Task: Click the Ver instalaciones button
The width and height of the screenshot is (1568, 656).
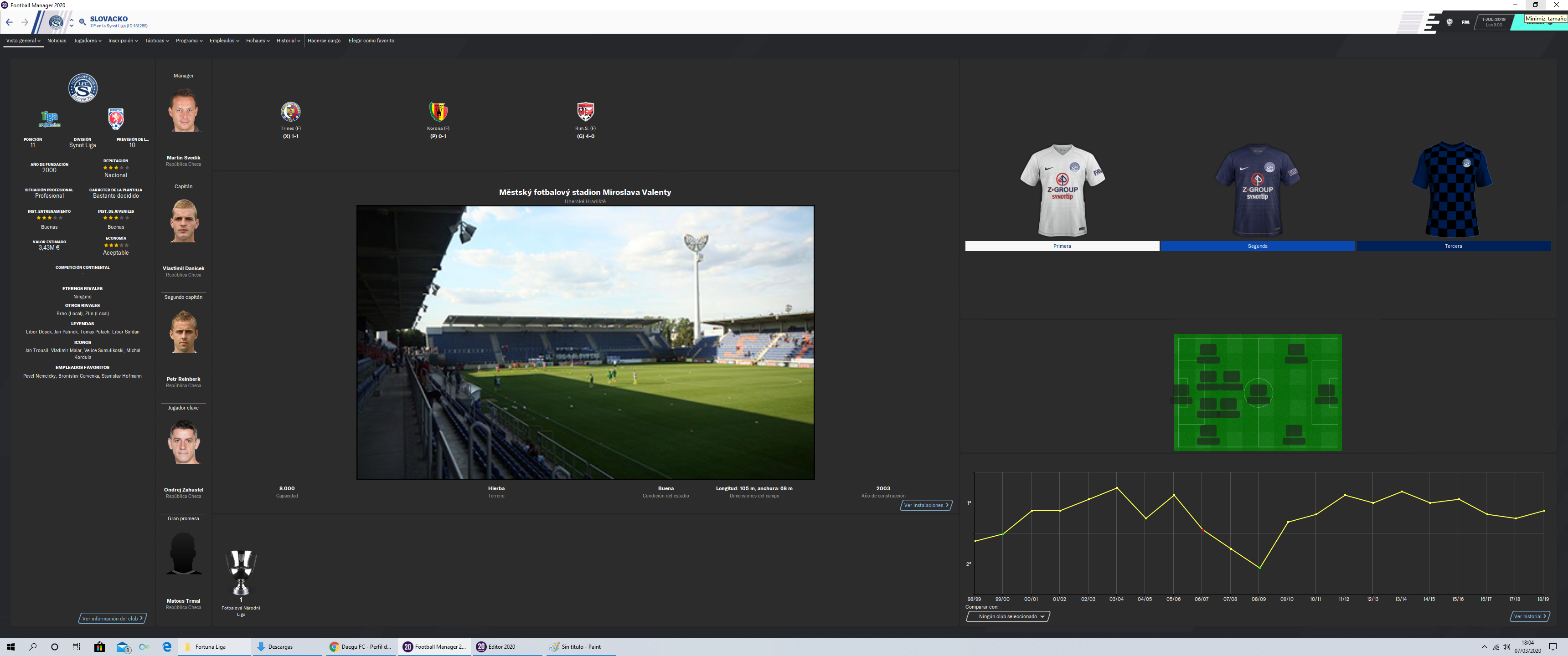Action: [x=926, y=505]
